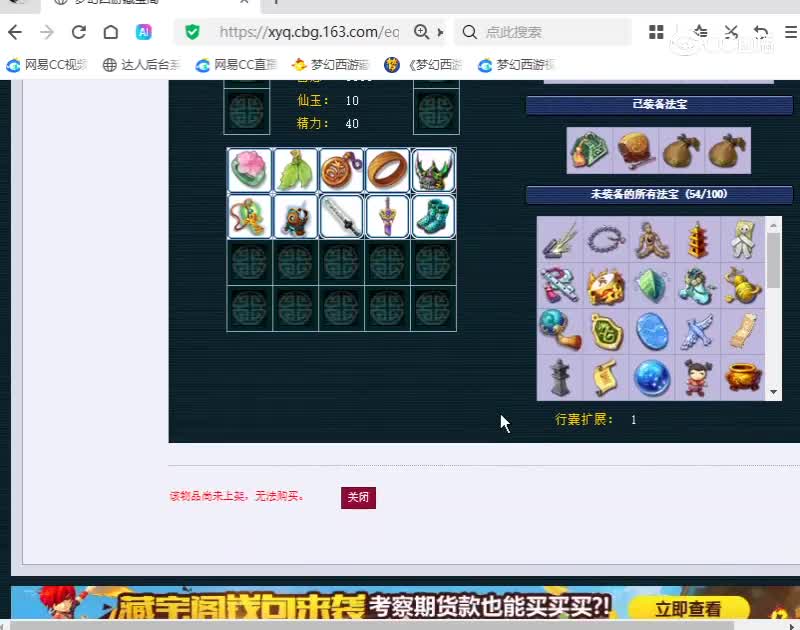Open the favorites star list icon
This screenshot has width=800, height=630.
700,32
